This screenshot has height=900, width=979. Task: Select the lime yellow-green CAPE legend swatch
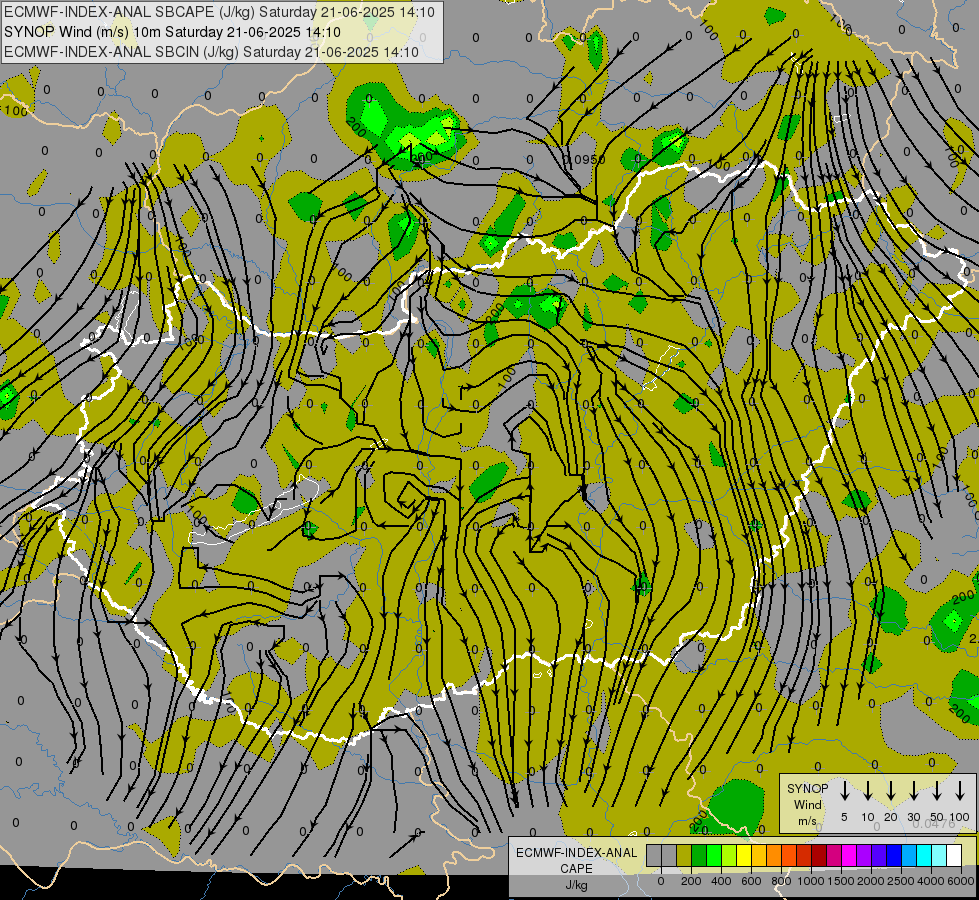(729, 855)
